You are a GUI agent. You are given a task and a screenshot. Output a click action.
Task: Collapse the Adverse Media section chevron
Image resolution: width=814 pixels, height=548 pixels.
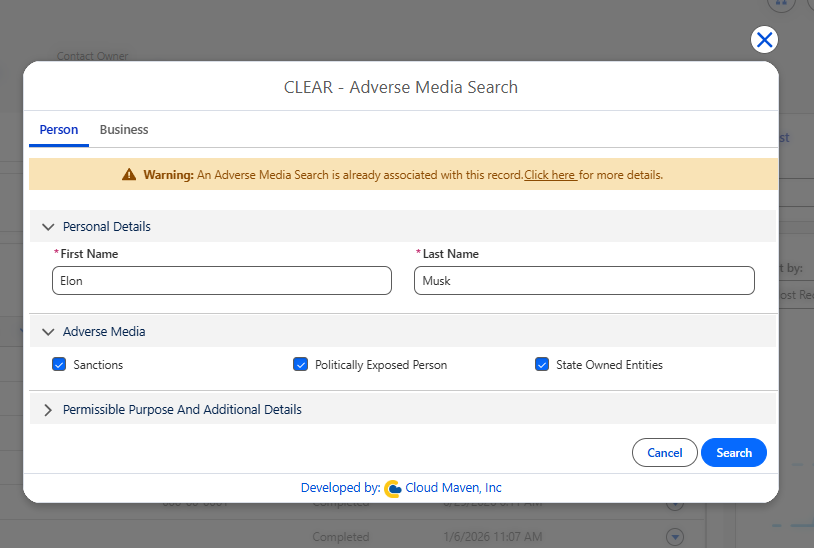pos(48,332)
